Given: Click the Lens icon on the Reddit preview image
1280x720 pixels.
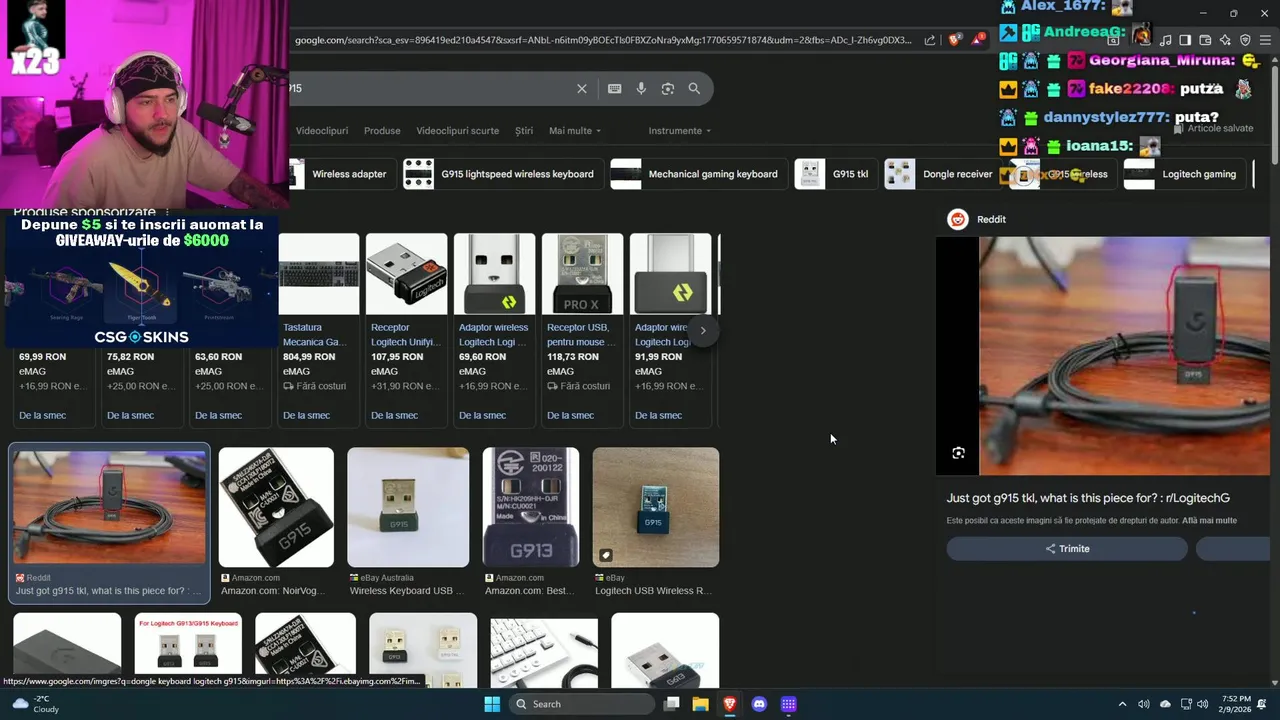Looking at the screenshot, I should 958,453.
